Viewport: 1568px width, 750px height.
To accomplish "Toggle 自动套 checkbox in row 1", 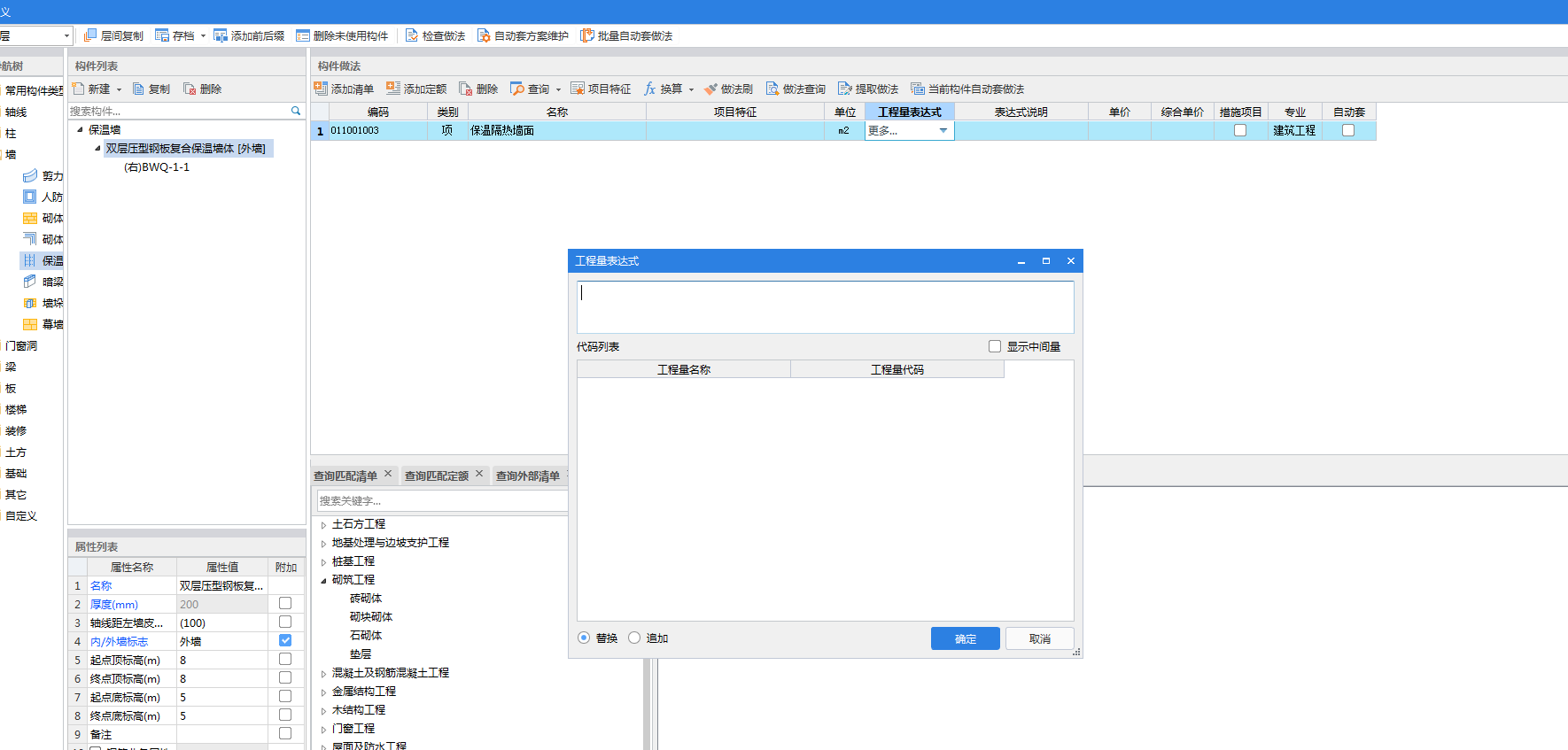I will (1348, 130).
